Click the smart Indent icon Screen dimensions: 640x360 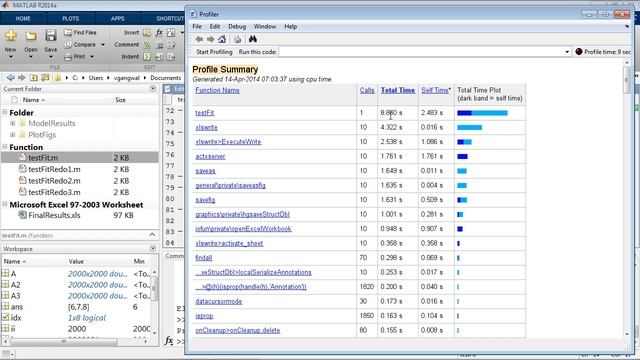[147, 57]
